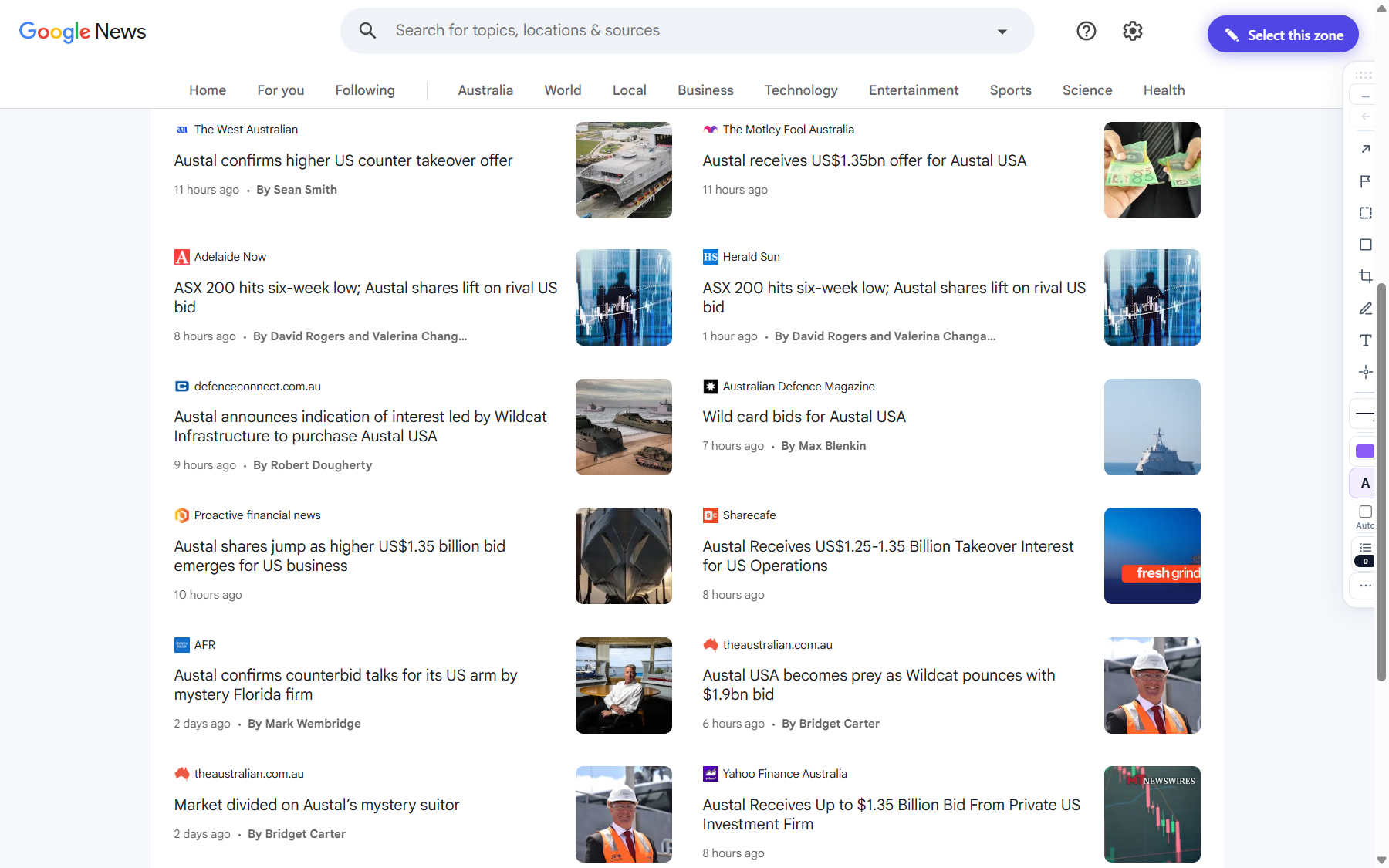Open the purple color swatch picker
The image size is (1389, 868).
(1365, 451)
